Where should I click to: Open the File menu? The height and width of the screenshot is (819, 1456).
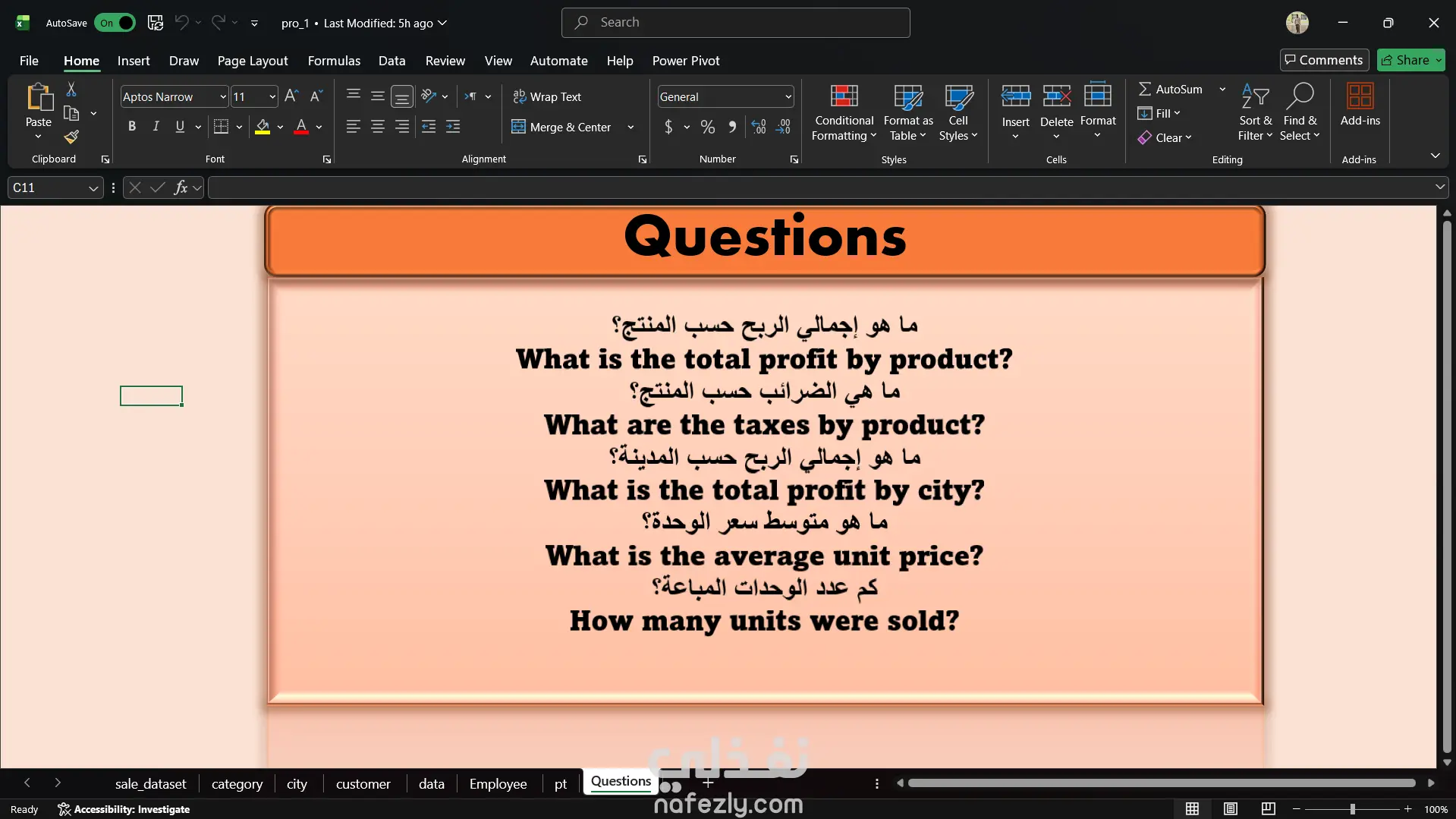click(29, 61)
